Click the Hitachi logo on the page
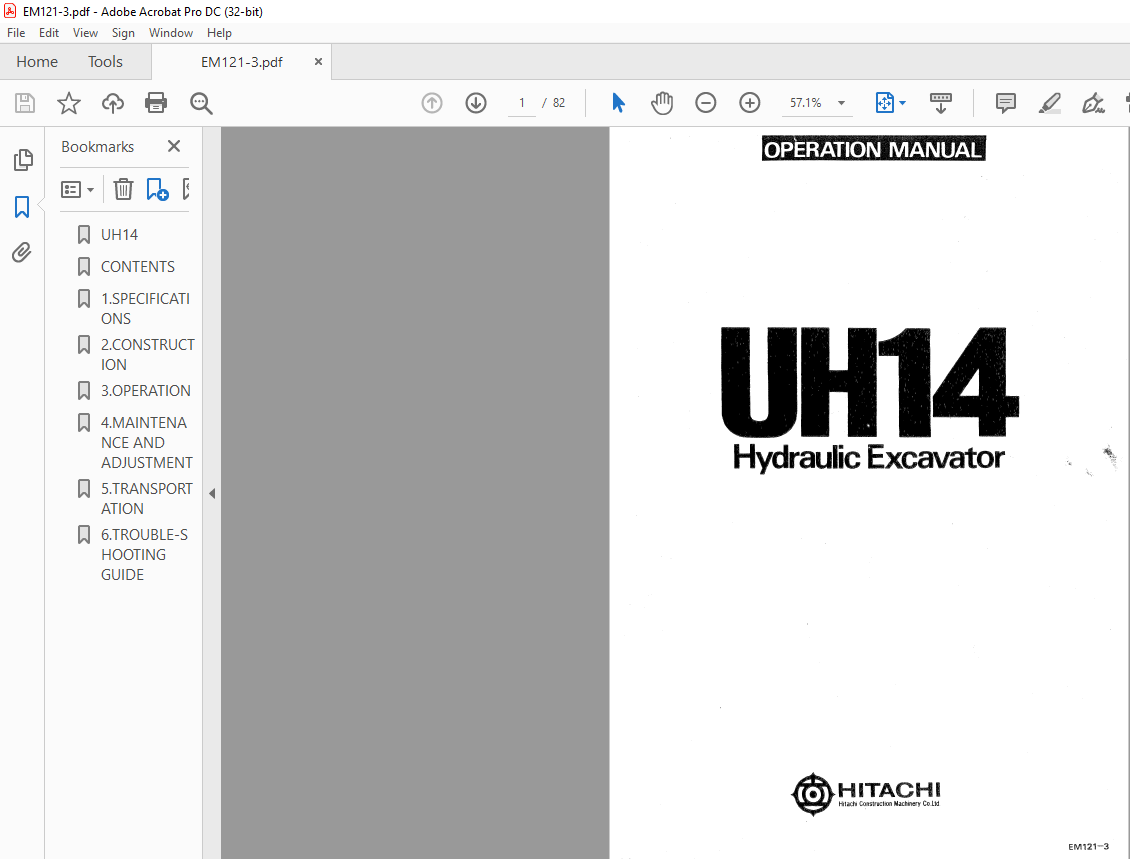Screen dimensions: 1130x859 click(866, 794)
